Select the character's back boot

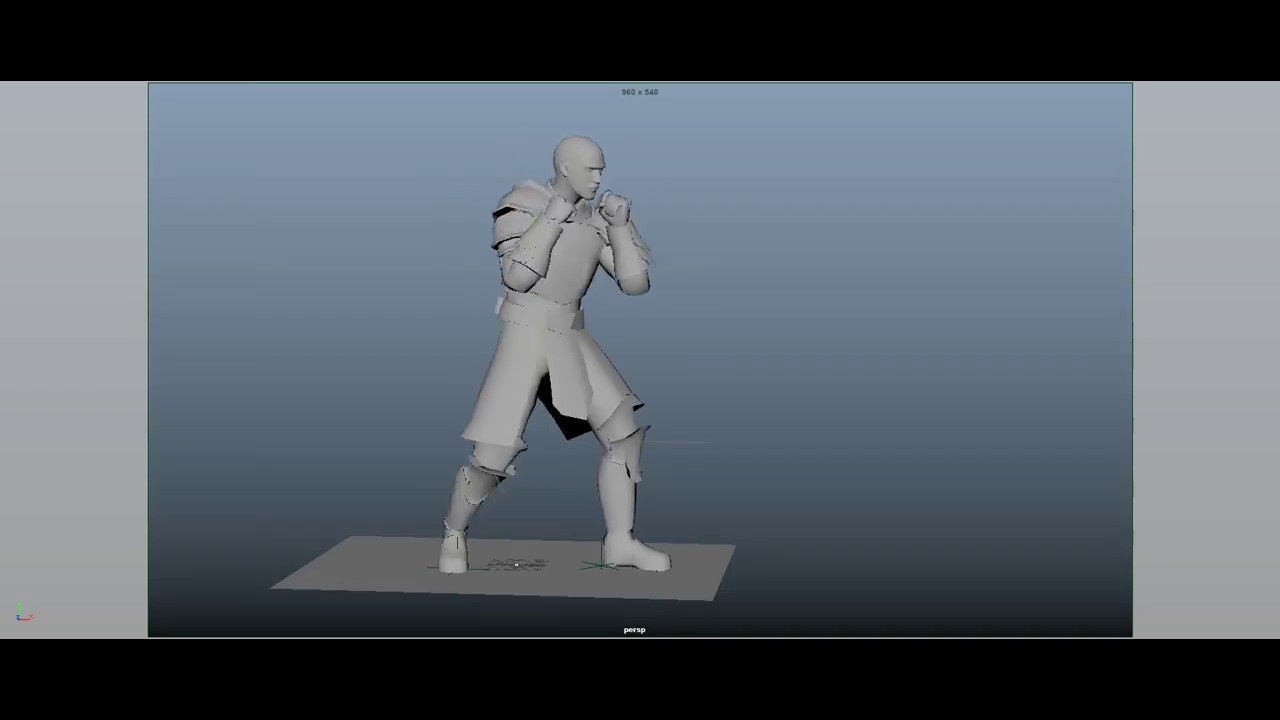452,555
